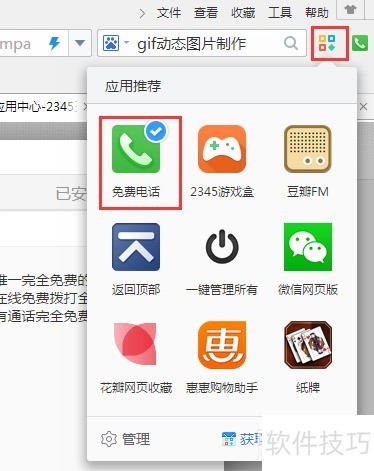Open the 工具 menu

pyautogui.click(x=280, y=13)
